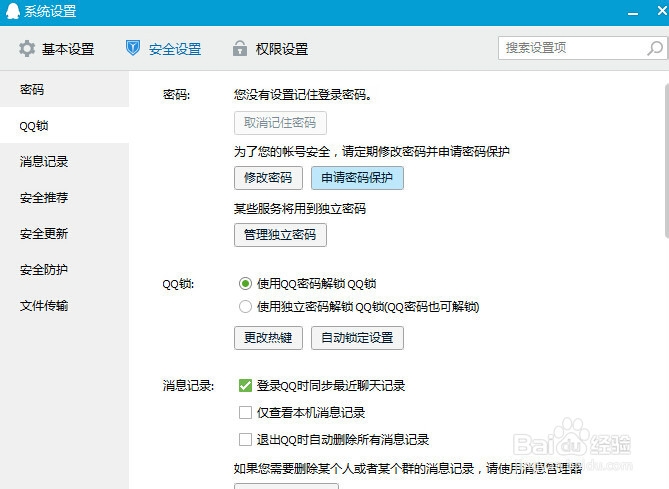Click the 管理独立密码 button
This screenshot has height=489, width=669.
click(x=280, y=235)
